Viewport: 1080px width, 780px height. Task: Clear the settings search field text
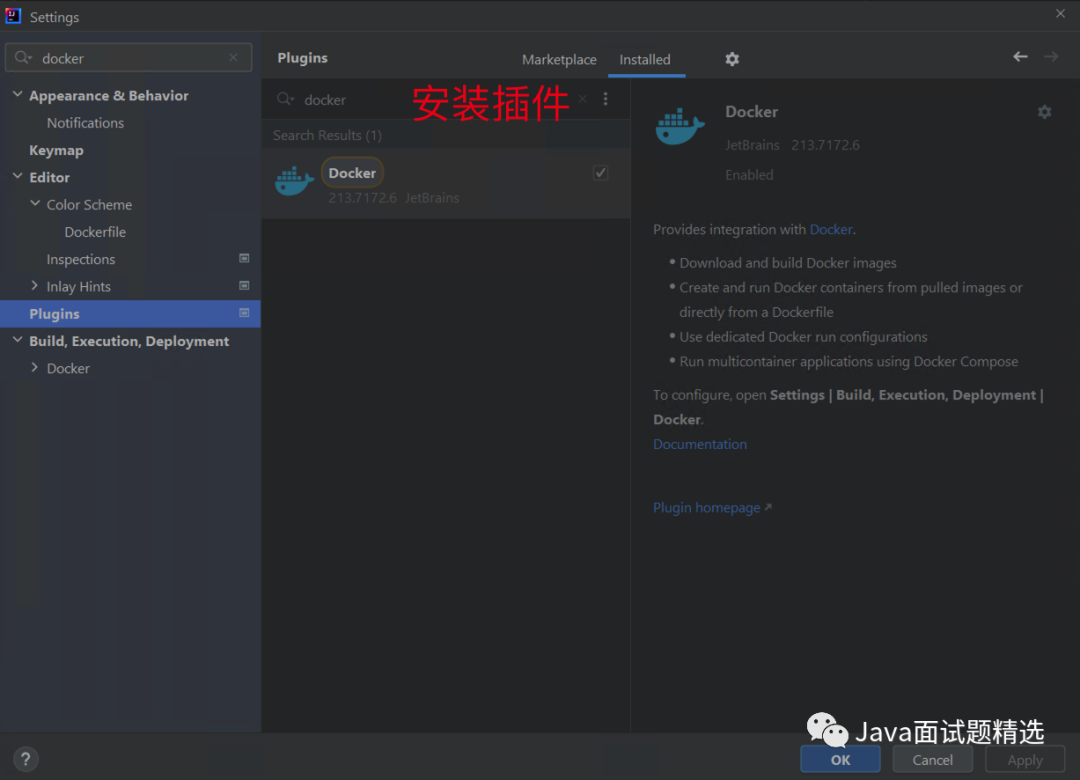click(233, 58)
